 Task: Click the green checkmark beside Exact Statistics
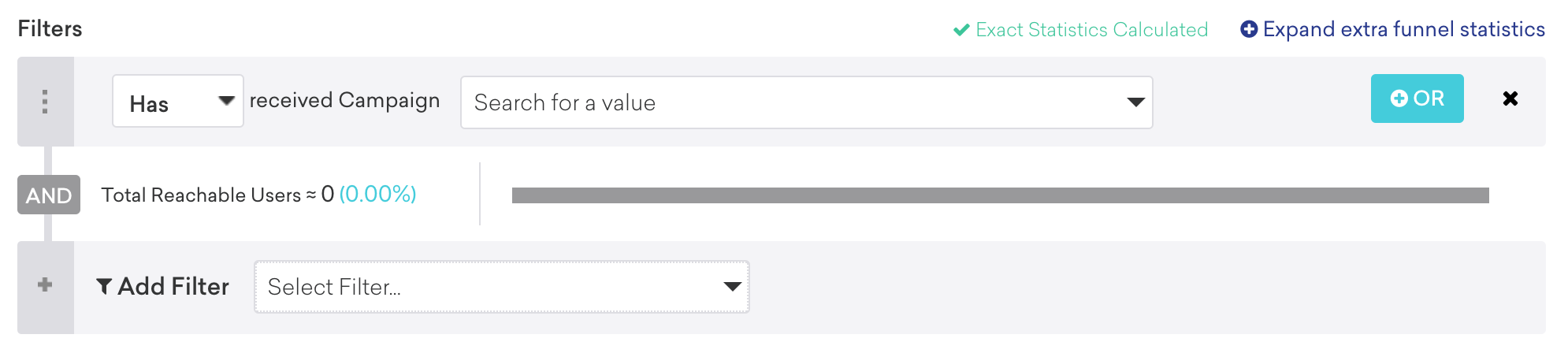(x=961, y=30)
